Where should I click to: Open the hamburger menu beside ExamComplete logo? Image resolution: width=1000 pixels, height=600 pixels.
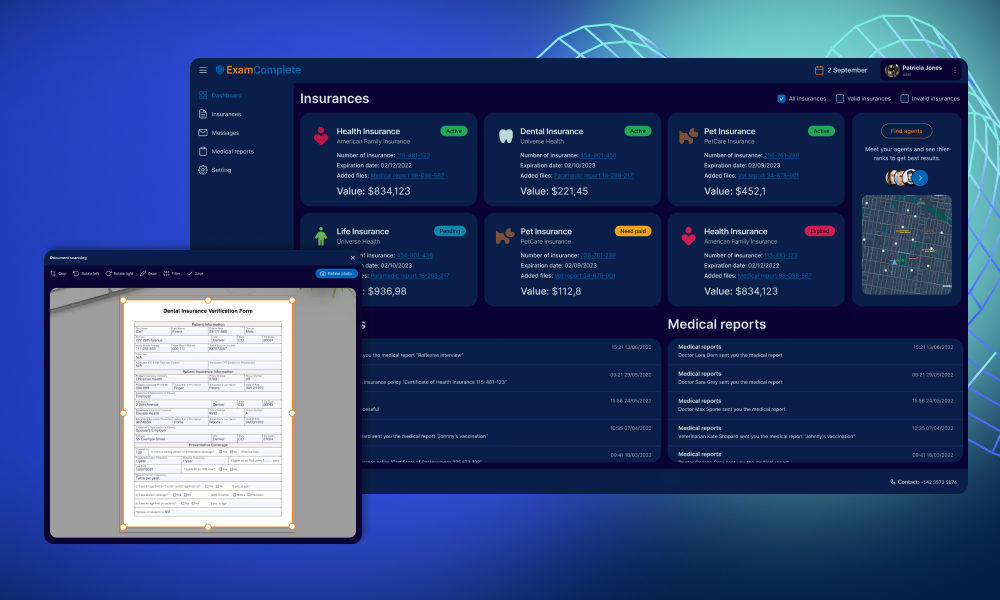click(x=203, y=70)
